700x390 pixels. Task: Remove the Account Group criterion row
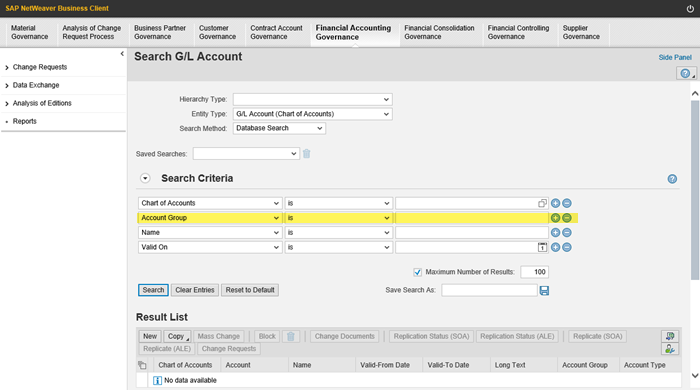pos(567,218)
